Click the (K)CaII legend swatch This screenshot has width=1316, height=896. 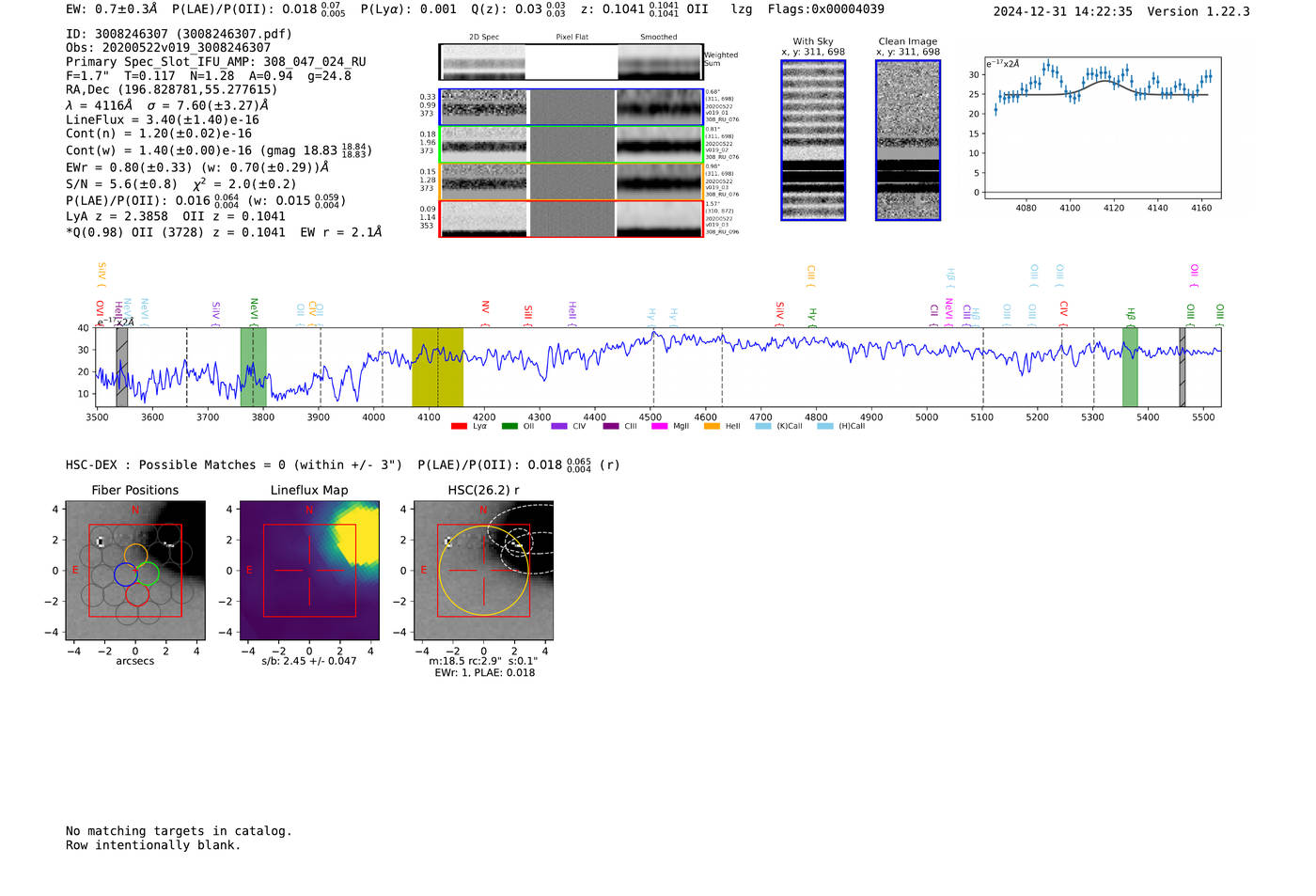[763, 426]
